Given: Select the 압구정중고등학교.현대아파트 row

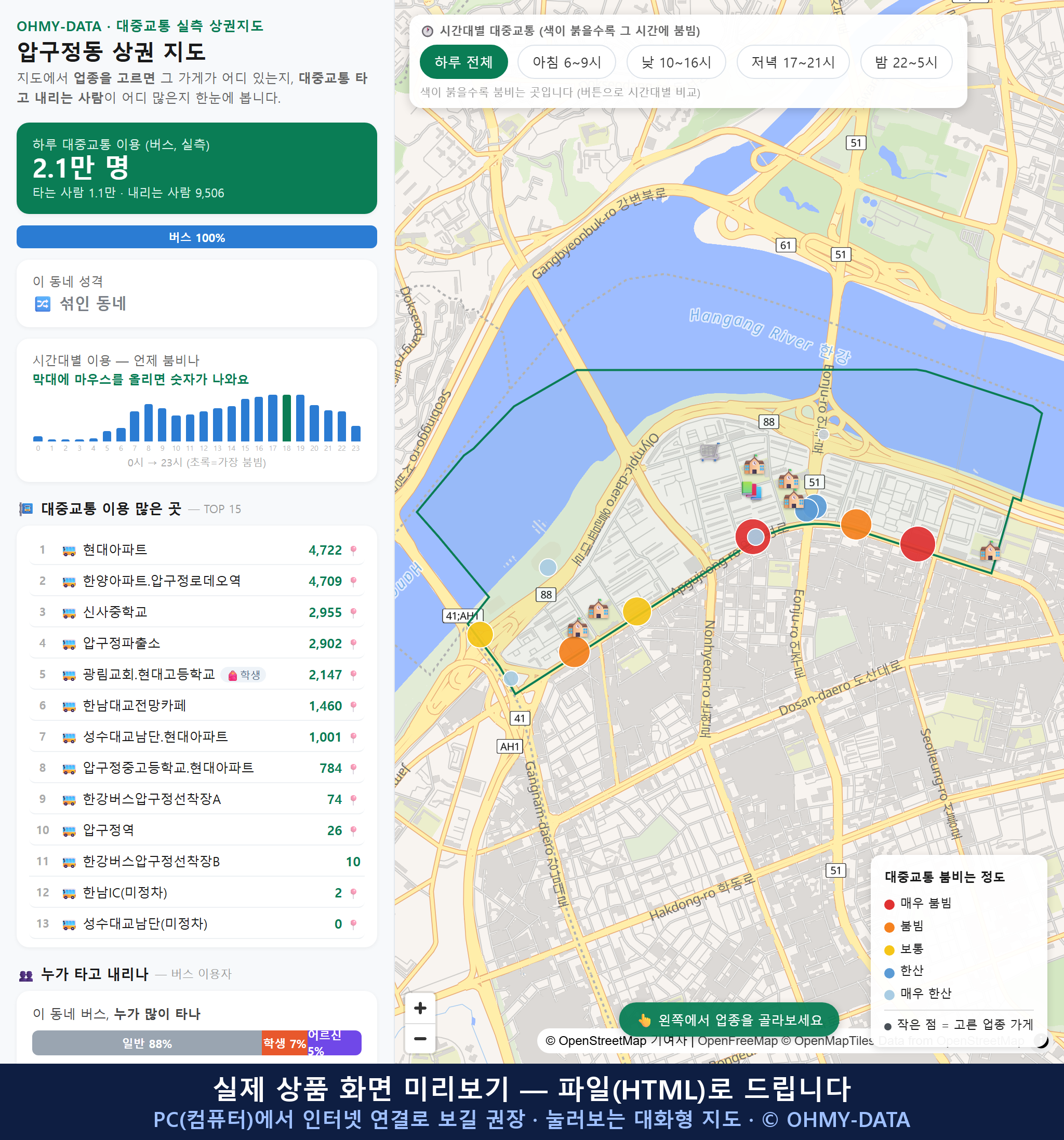Looking at the screenshot, I should (197, 769).
